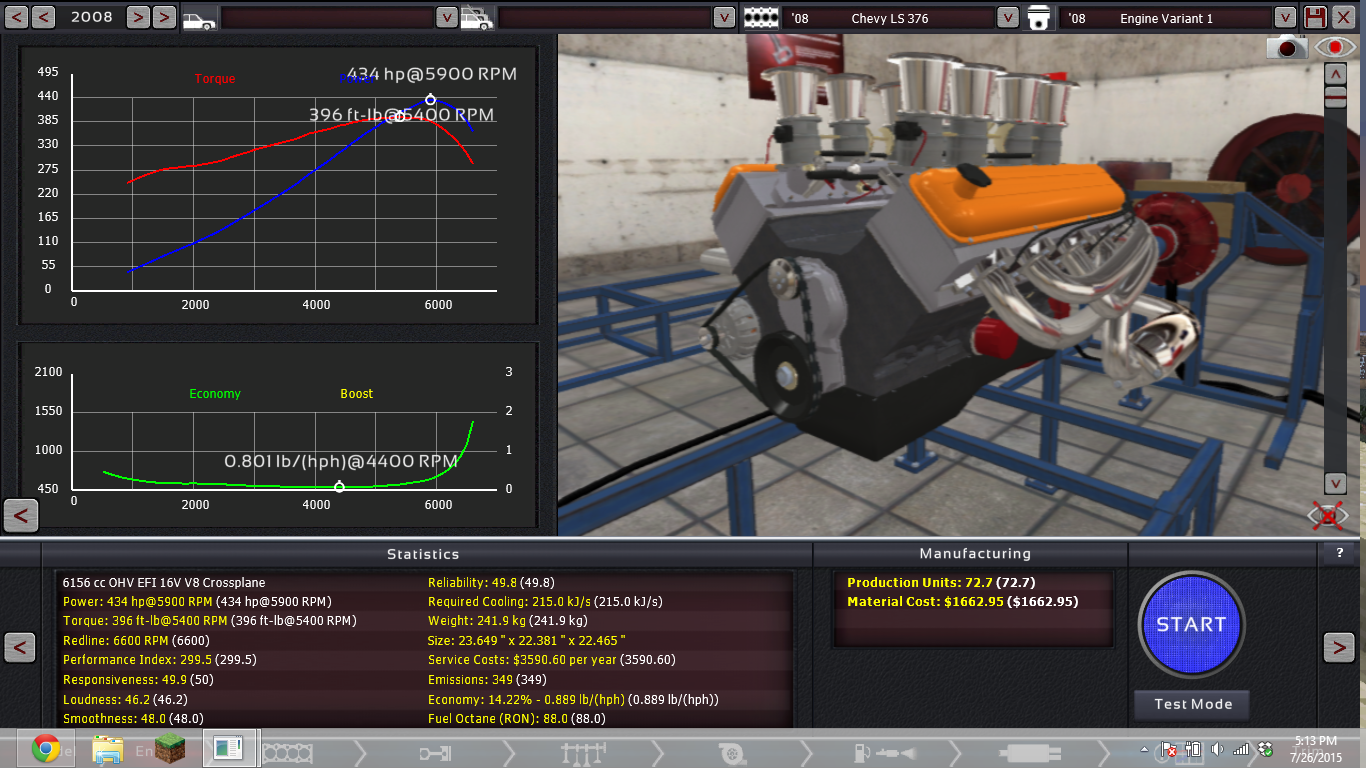Screen dimensions: 1366x768
Task: Collapse the graph panel with left arrow
Action: click(21, 516)
